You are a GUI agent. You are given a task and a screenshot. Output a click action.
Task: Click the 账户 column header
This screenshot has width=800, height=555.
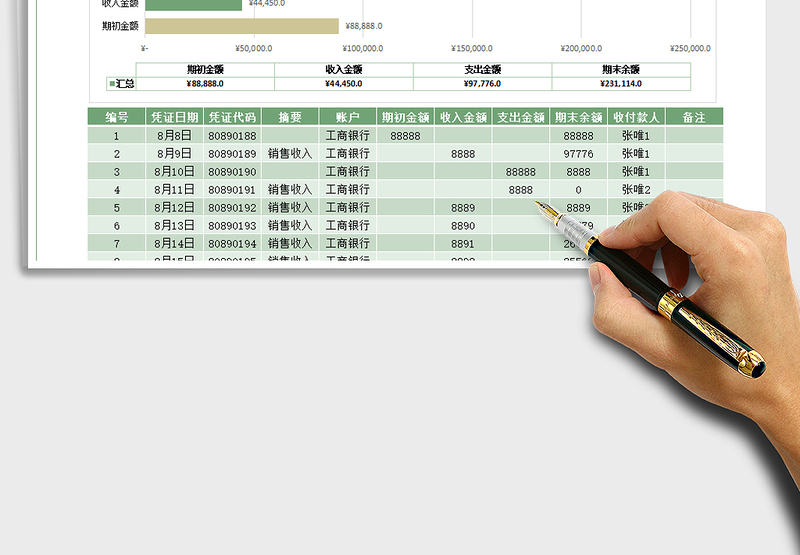(x=347, y=117)
